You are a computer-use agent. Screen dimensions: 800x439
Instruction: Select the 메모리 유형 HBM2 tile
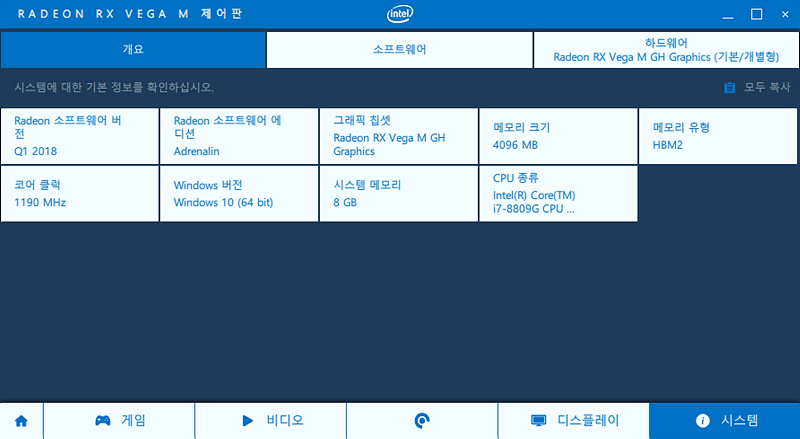point(718,136)
